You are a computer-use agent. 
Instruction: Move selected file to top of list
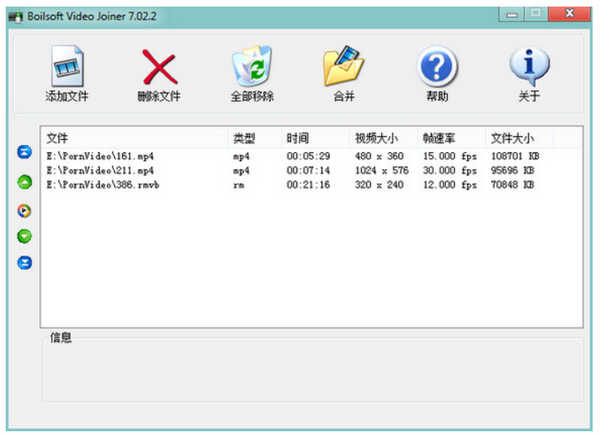tap(24, 152)
